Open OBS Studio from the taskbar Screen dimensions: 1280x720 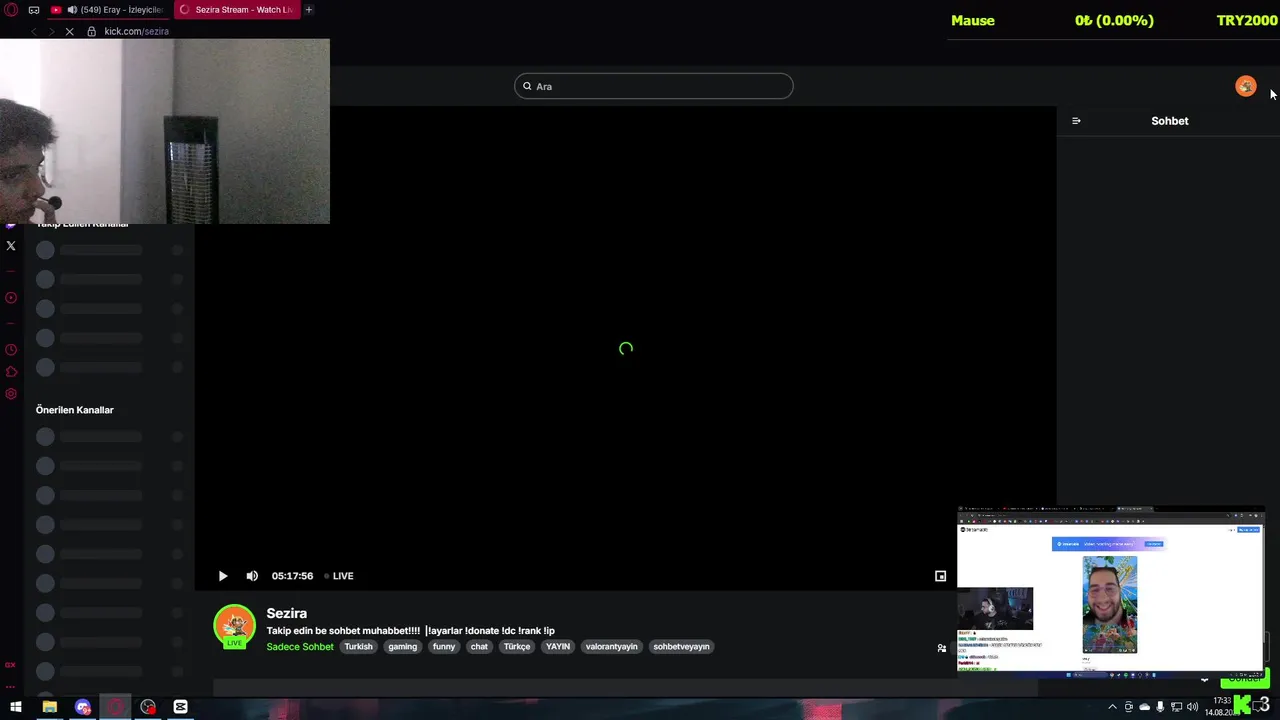148,707
